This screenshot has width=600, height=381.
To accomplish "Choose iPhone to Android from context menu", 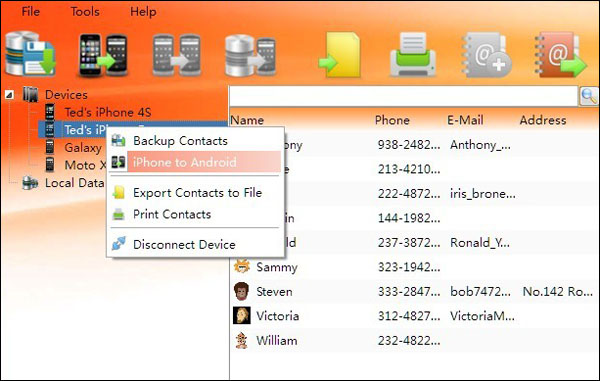I will click(x=195, y=162).
